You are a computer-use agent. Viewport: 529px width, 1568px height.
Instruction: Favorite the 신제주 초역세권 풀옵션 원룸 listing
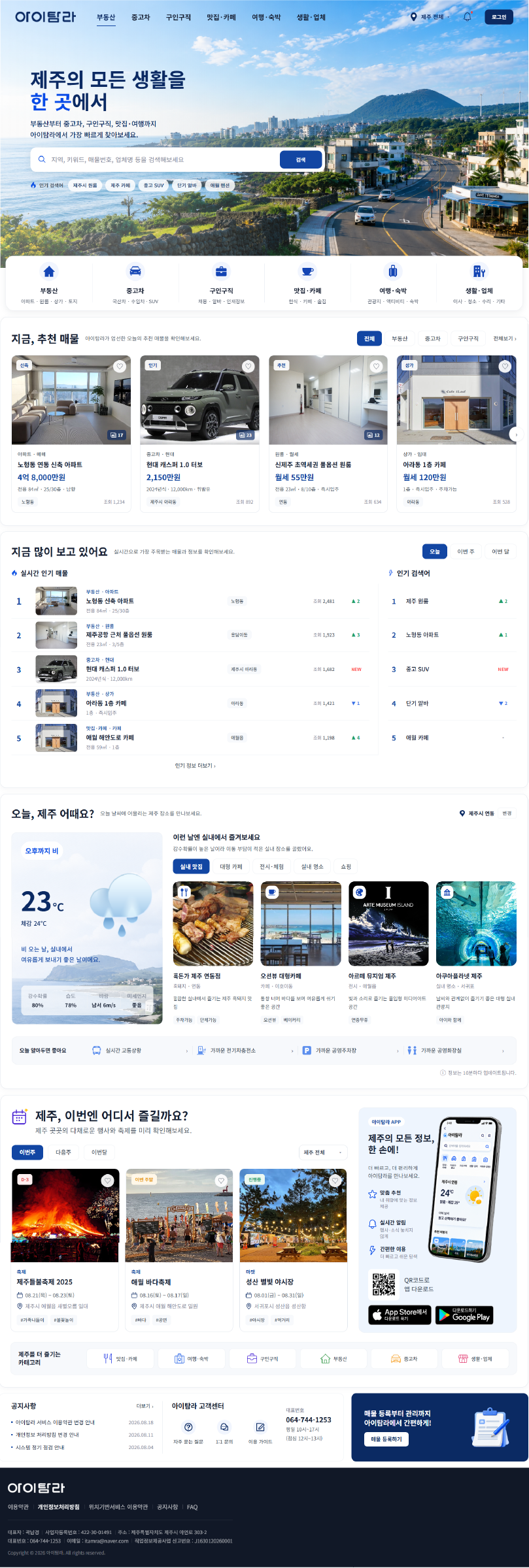[x=376, y=367]
